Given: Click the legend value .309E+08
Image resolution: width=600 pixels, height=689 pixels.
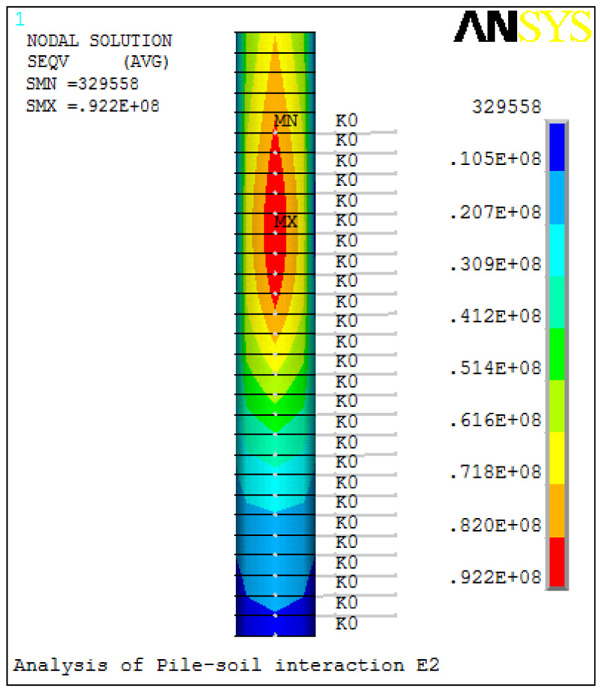Looking at the screenshot, I should pos(496,265).
